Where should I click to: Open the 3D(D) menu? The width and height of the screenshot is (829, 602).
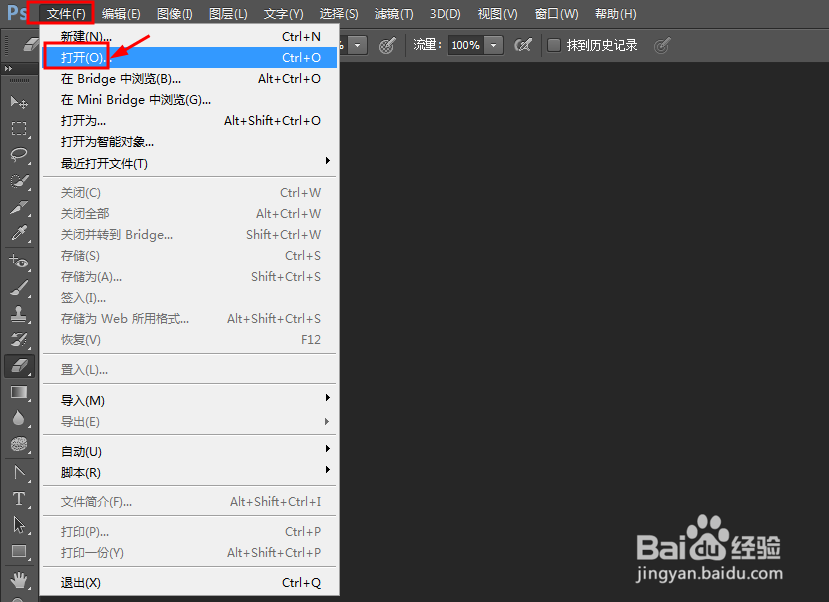pos(445,14)
